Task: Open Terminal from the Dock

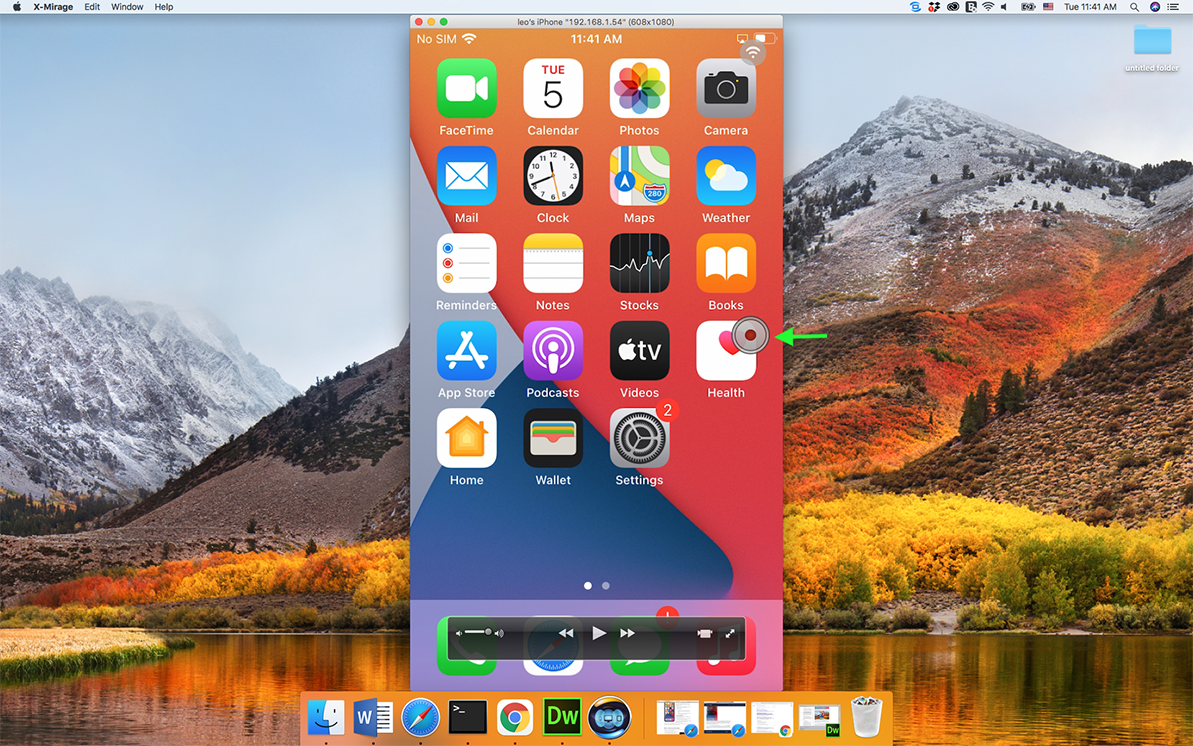Action: (468, 717)
